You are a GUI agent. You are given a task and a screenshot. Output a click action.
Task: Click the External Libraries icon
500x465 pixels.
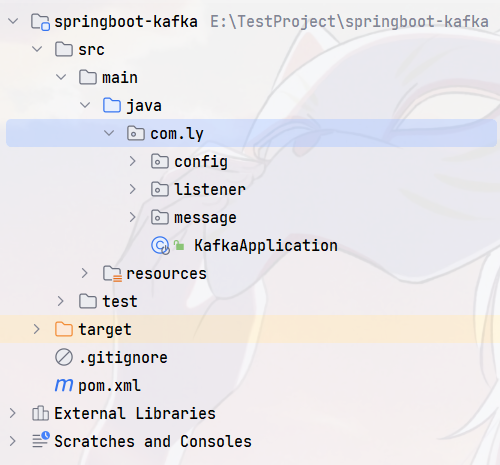pos(40,413)
